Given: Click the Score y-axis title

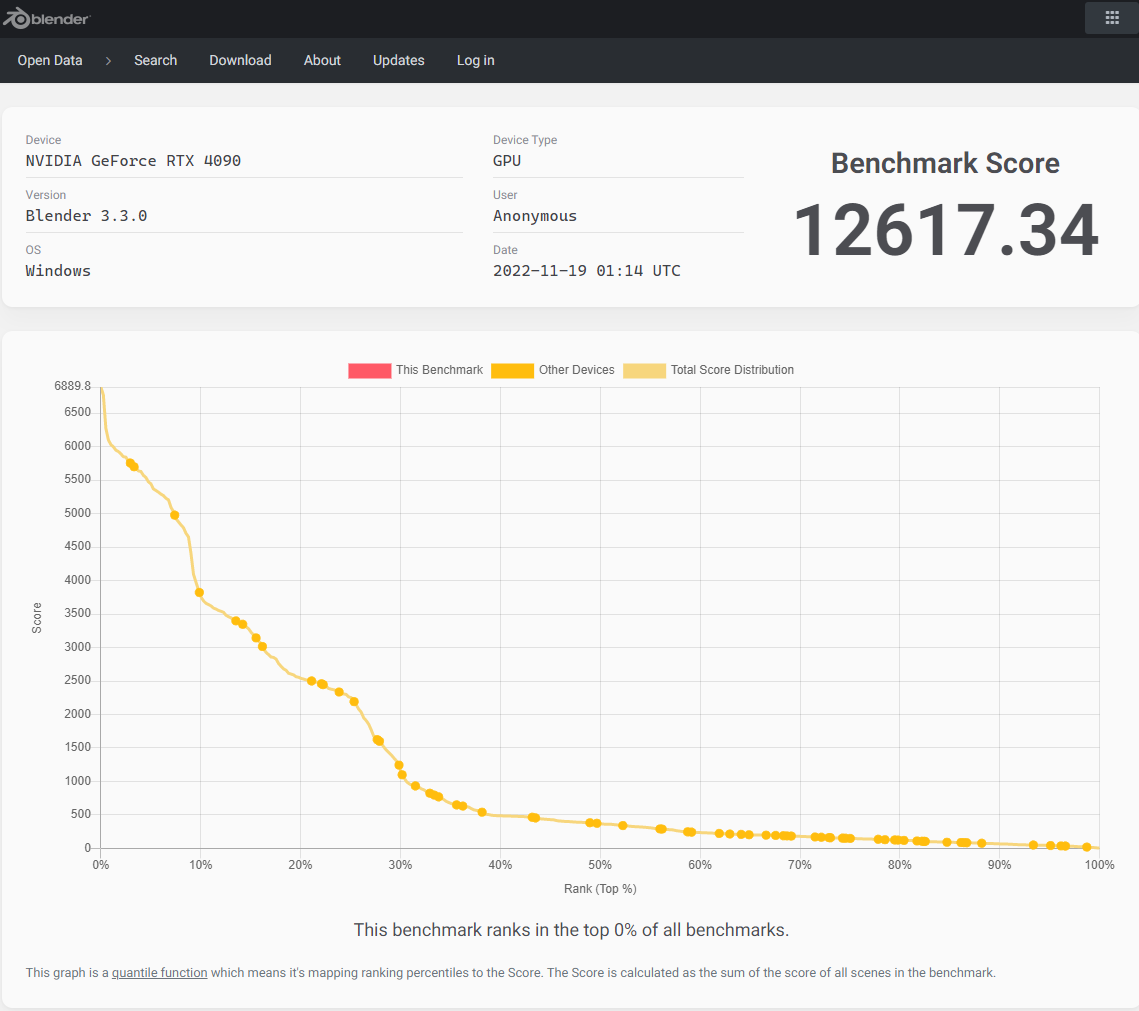Looking at the screenshot, I should tap(37, 618).
